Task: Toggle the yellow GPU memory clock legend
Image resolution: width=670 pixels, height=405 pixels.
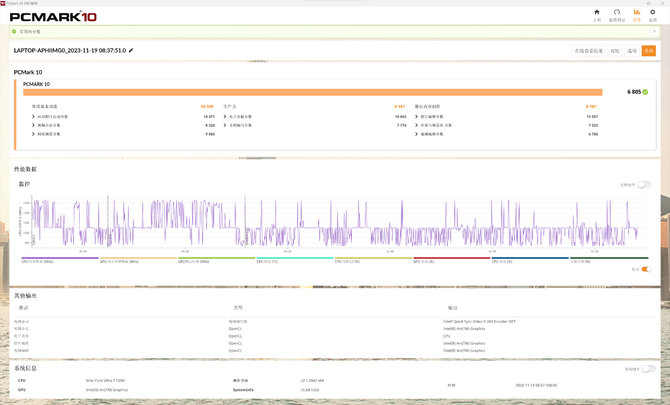Action: tap(138, 260)
